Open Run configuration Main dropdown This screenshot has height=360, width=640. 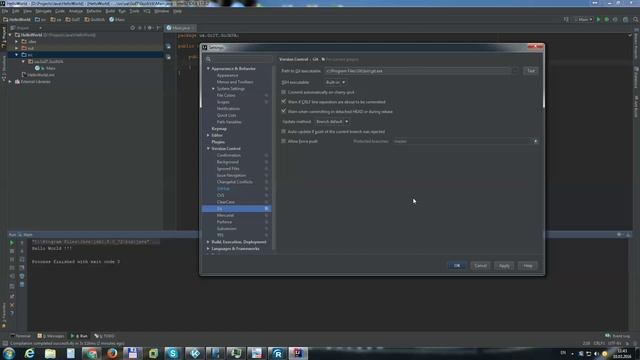[x=583, y=19]
